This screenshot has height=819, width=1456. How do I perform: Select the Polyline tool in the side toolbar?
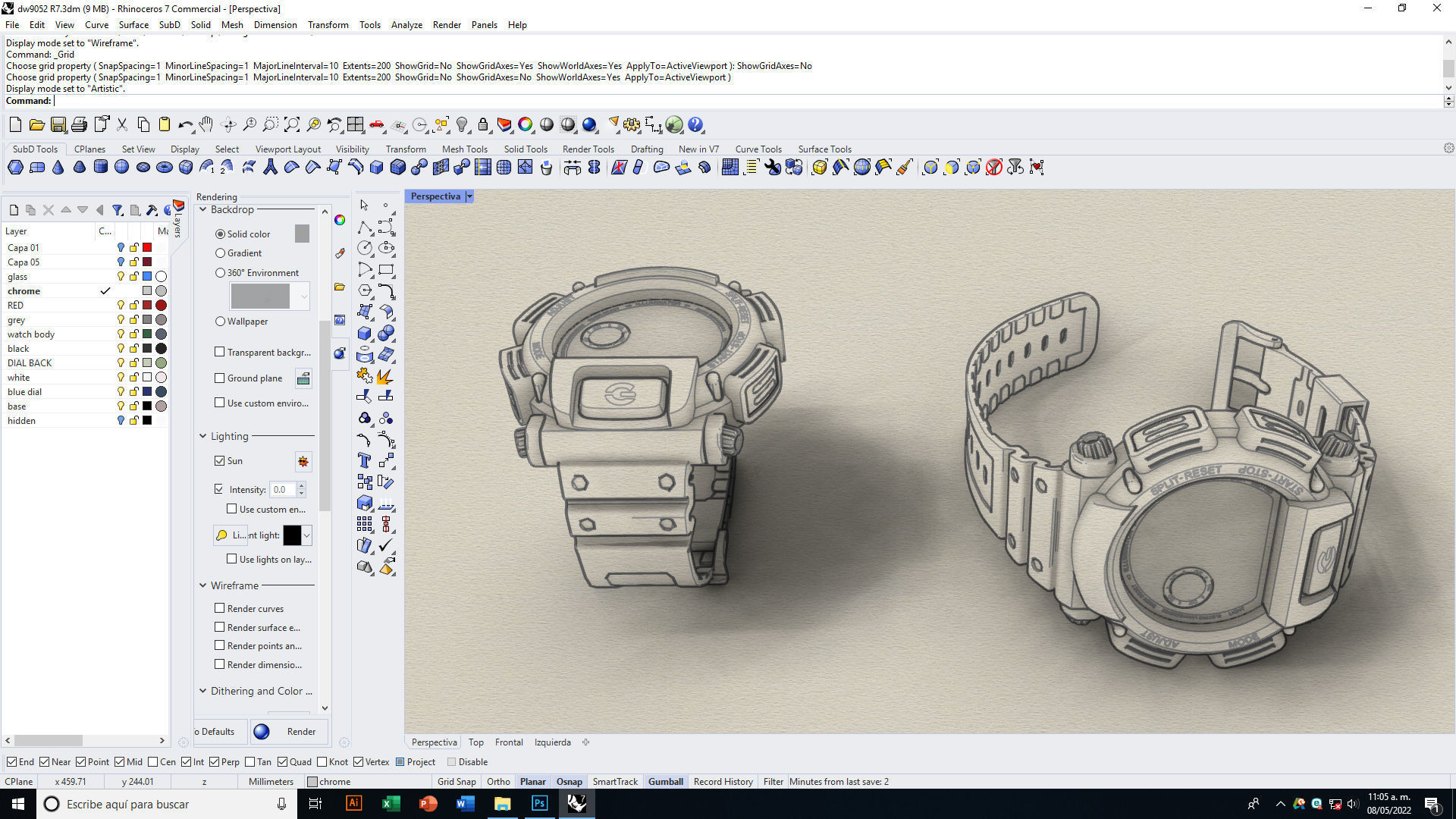pyautogui.click(x=365, y=227)
